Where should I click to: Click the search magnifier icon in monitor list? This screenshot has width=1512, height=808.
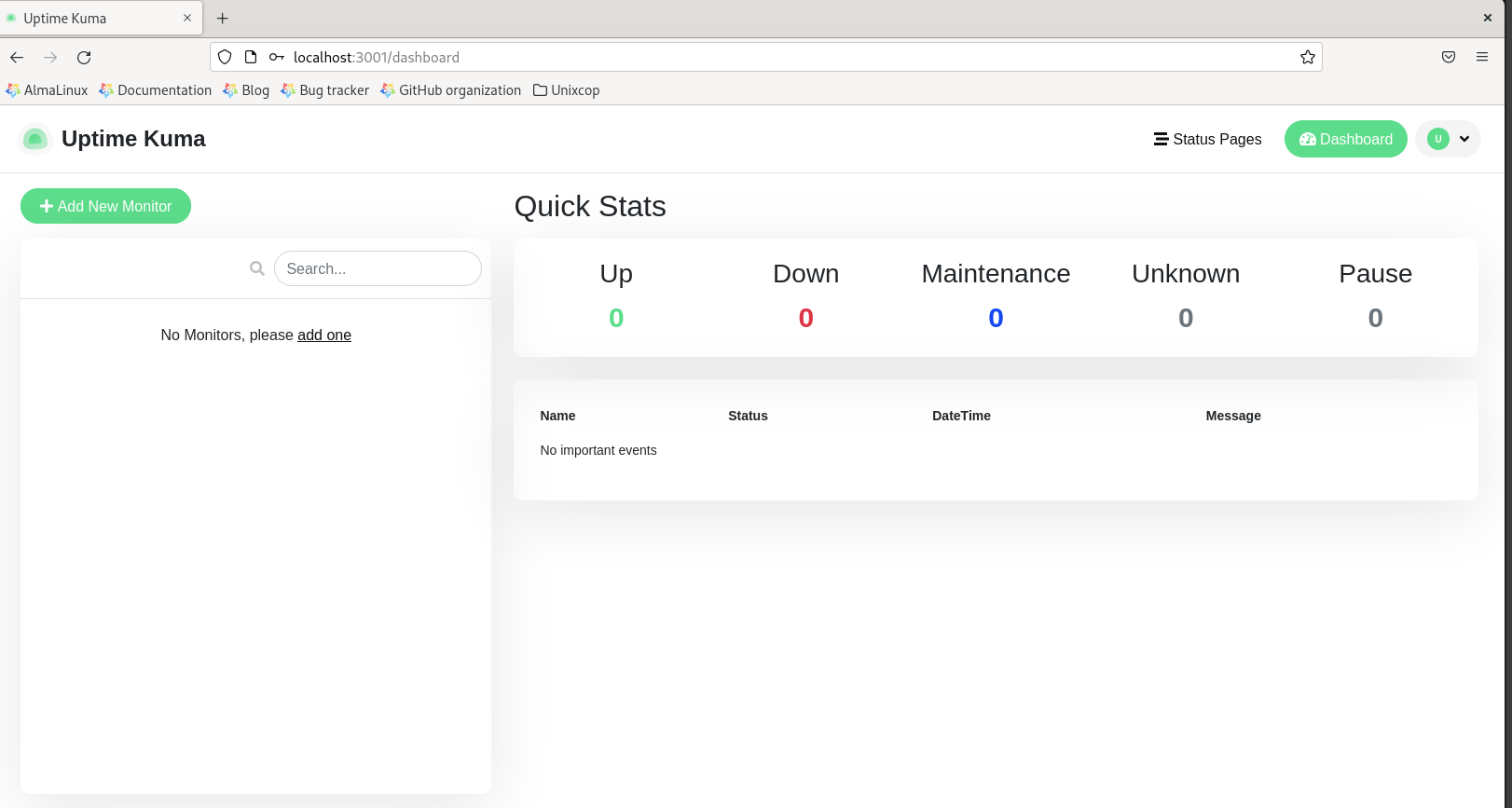pos(257,268)
